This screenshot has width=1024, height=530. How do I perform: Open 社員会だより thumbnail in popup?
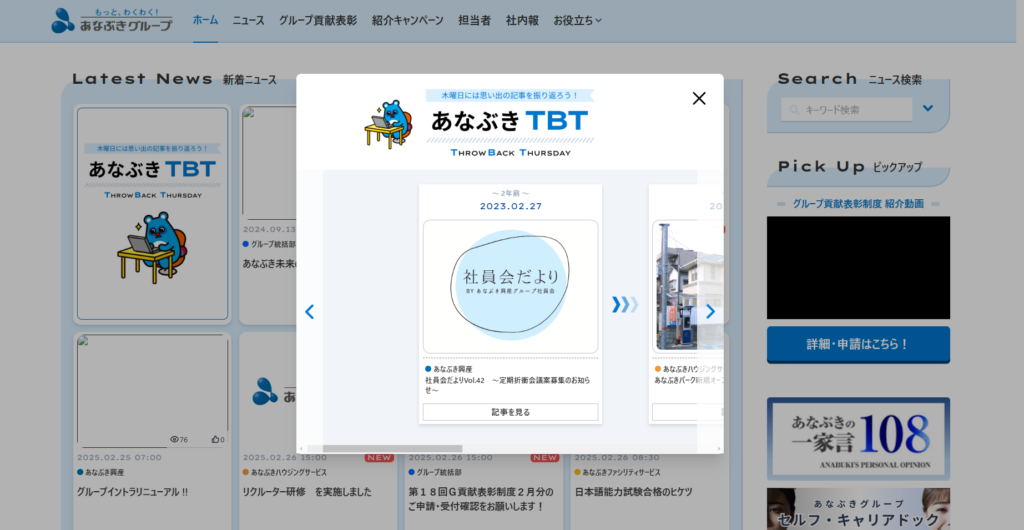click(510, 287)
